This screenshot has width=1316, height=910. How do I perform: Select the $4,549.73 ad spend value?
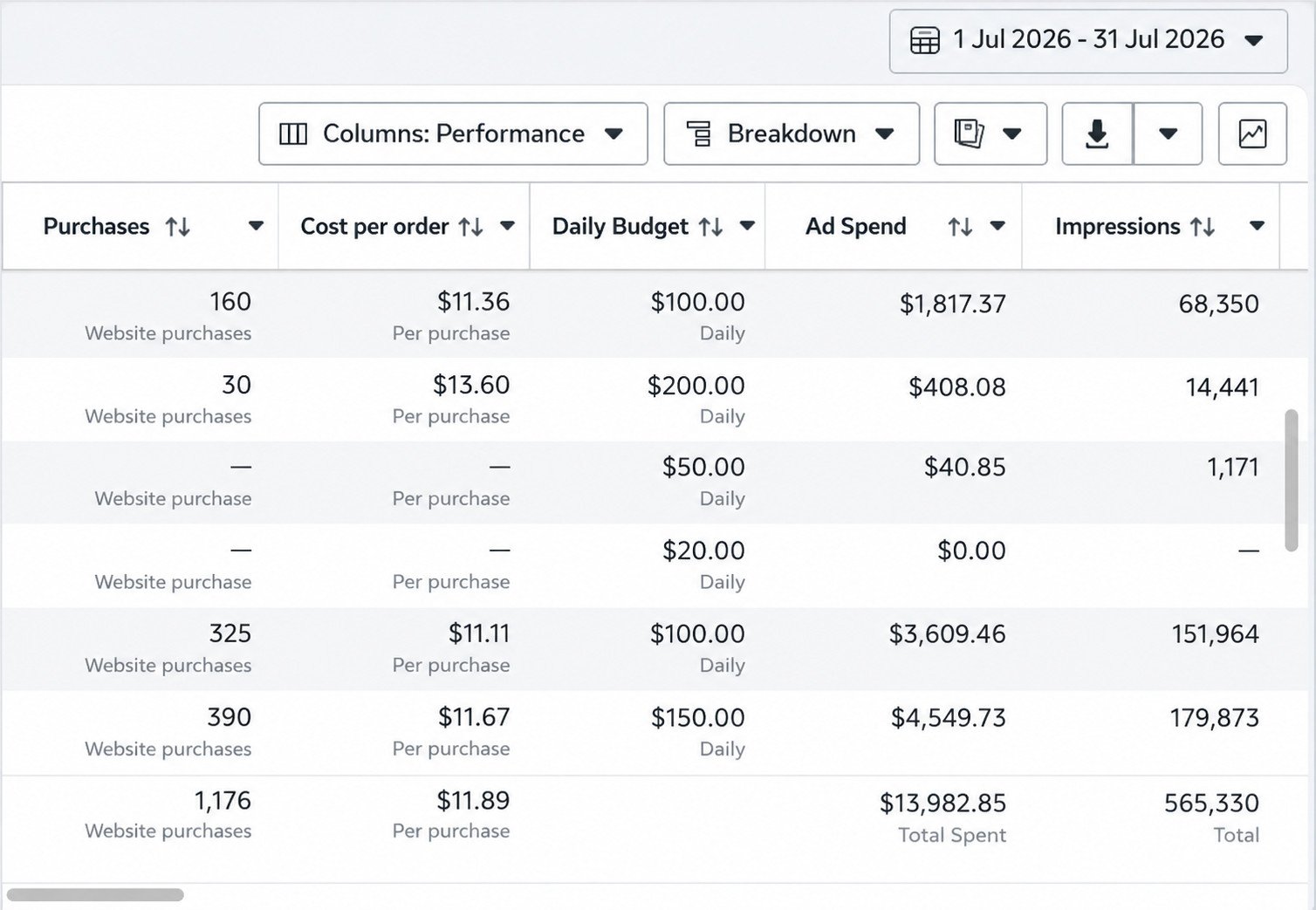pos(949,718)
